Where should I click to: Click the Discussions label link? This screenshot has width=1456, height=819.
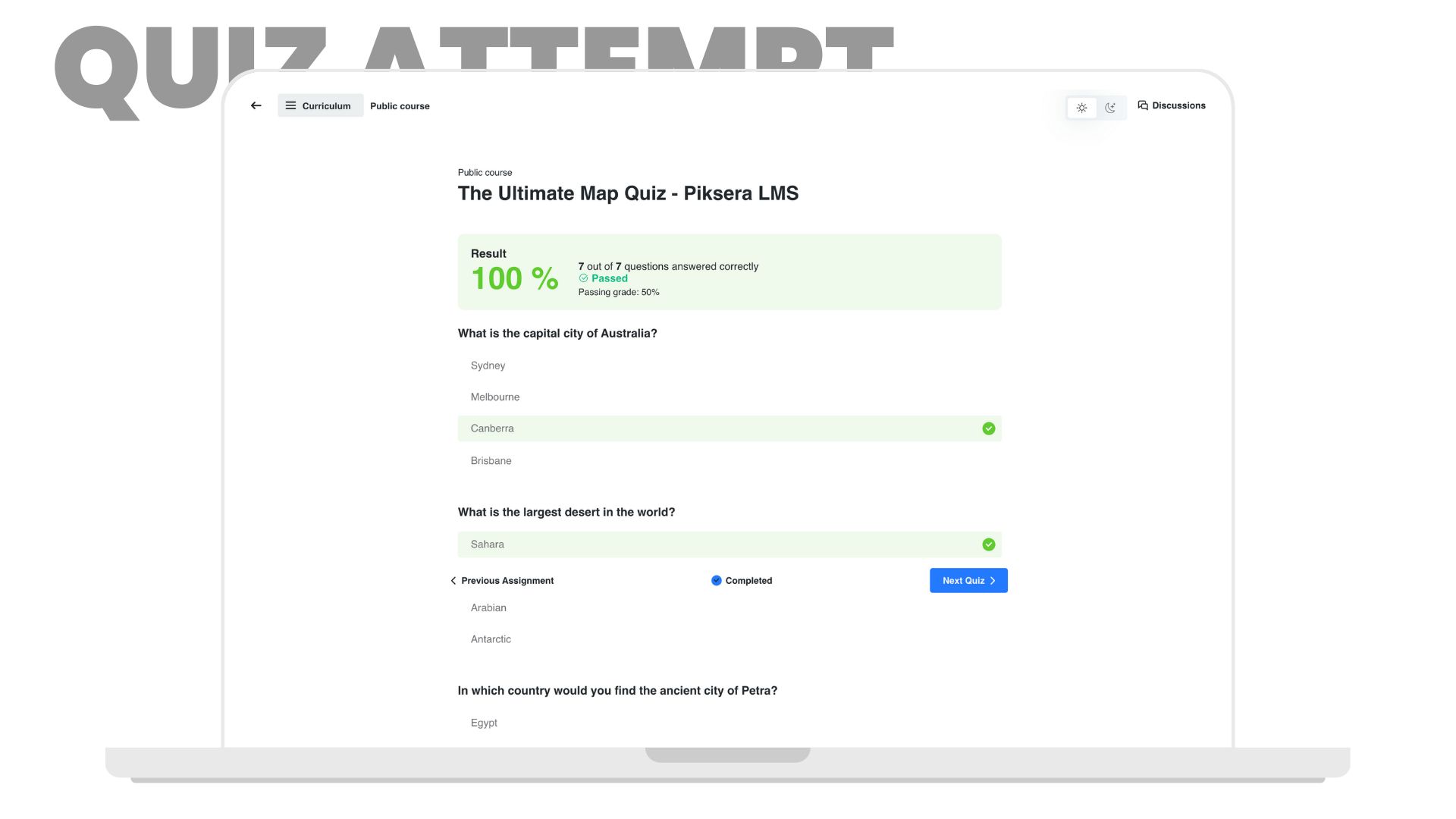coord(1178,105)
